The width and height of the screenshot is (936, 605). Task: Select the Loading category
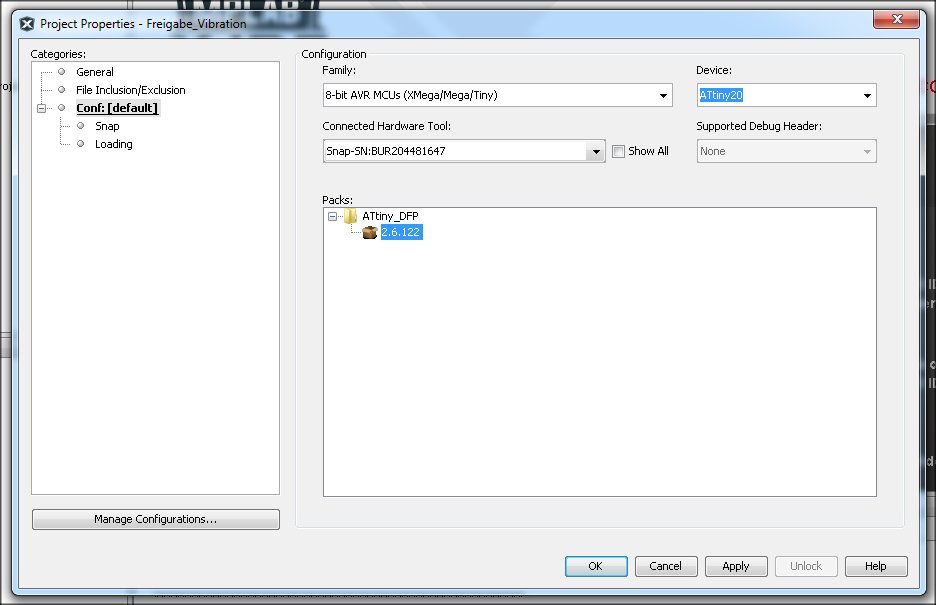pyautogui.click(x=113, y=144)
